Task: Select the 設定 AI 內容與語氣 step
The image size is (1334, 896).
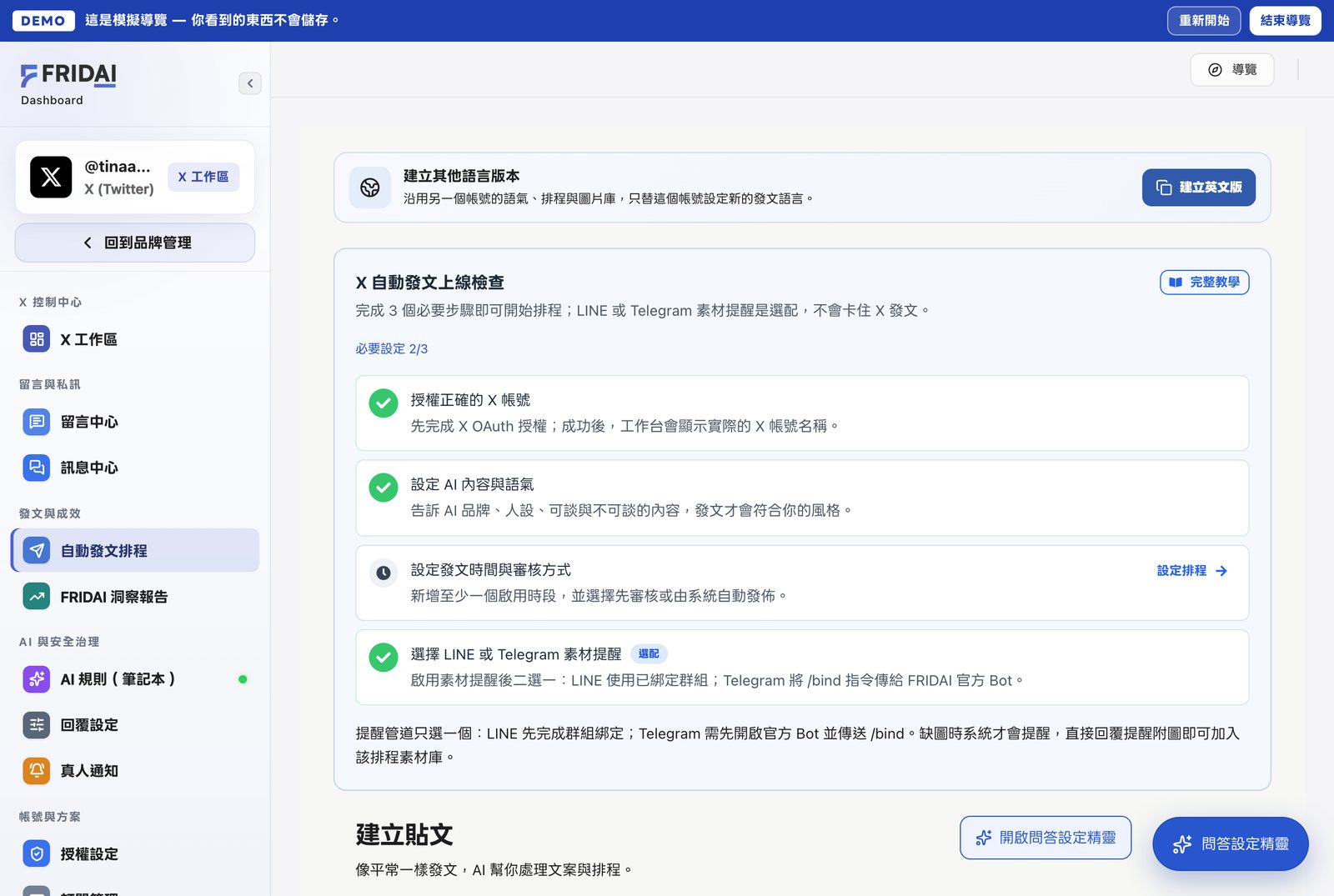Action: pyautogui.click(x=802, y=498)
